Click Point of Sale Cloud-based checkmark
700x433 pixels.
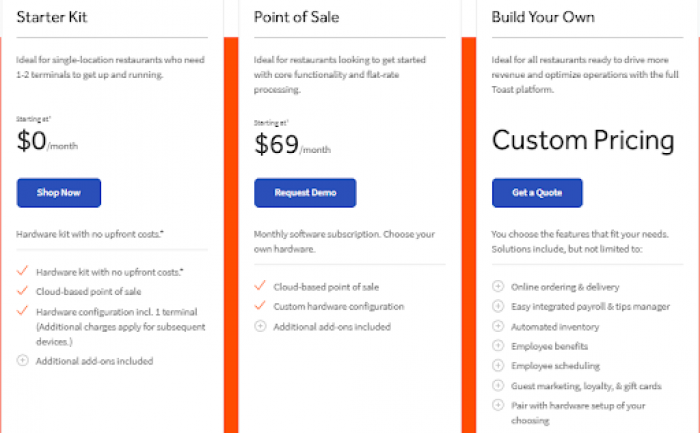point(260,286)
